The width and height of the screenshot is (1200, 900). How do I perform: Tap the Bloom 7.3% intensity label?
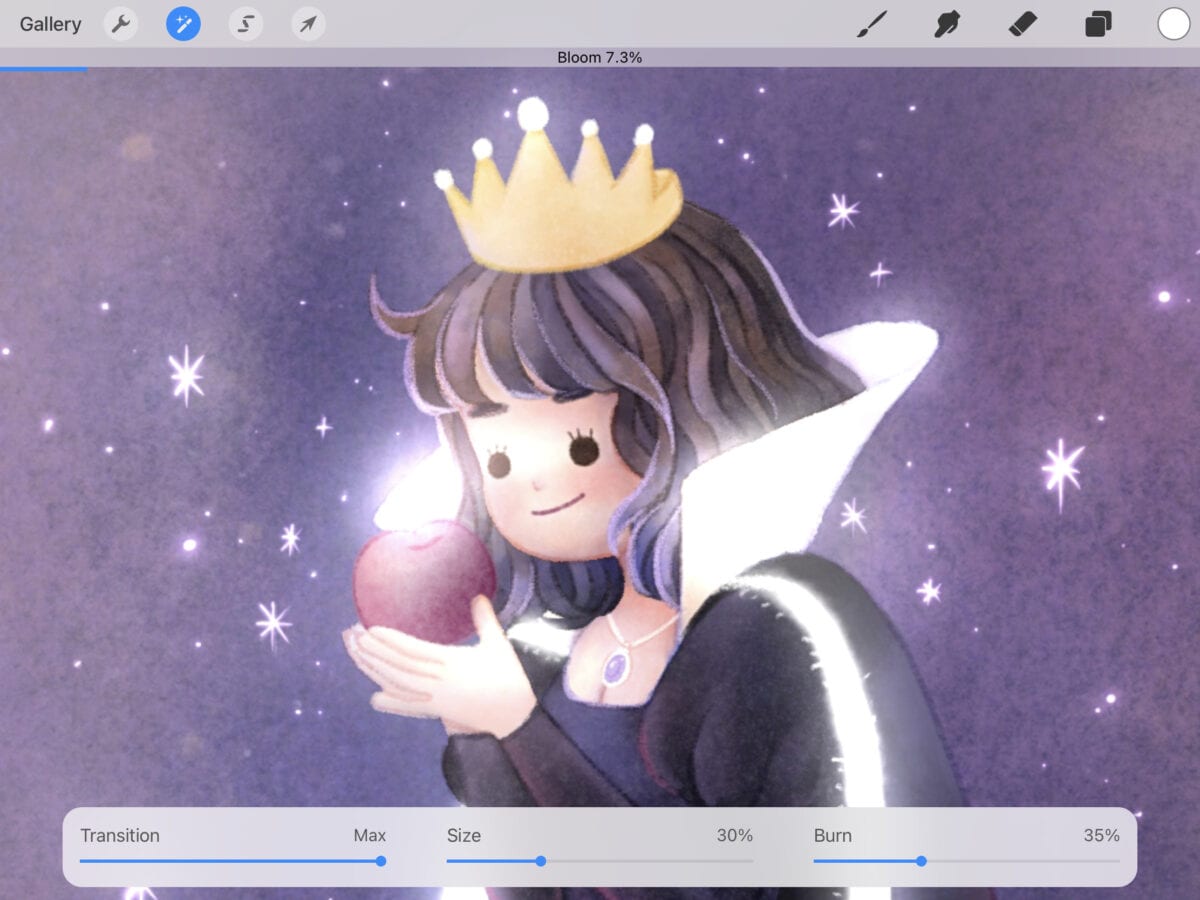click(599, 57)
